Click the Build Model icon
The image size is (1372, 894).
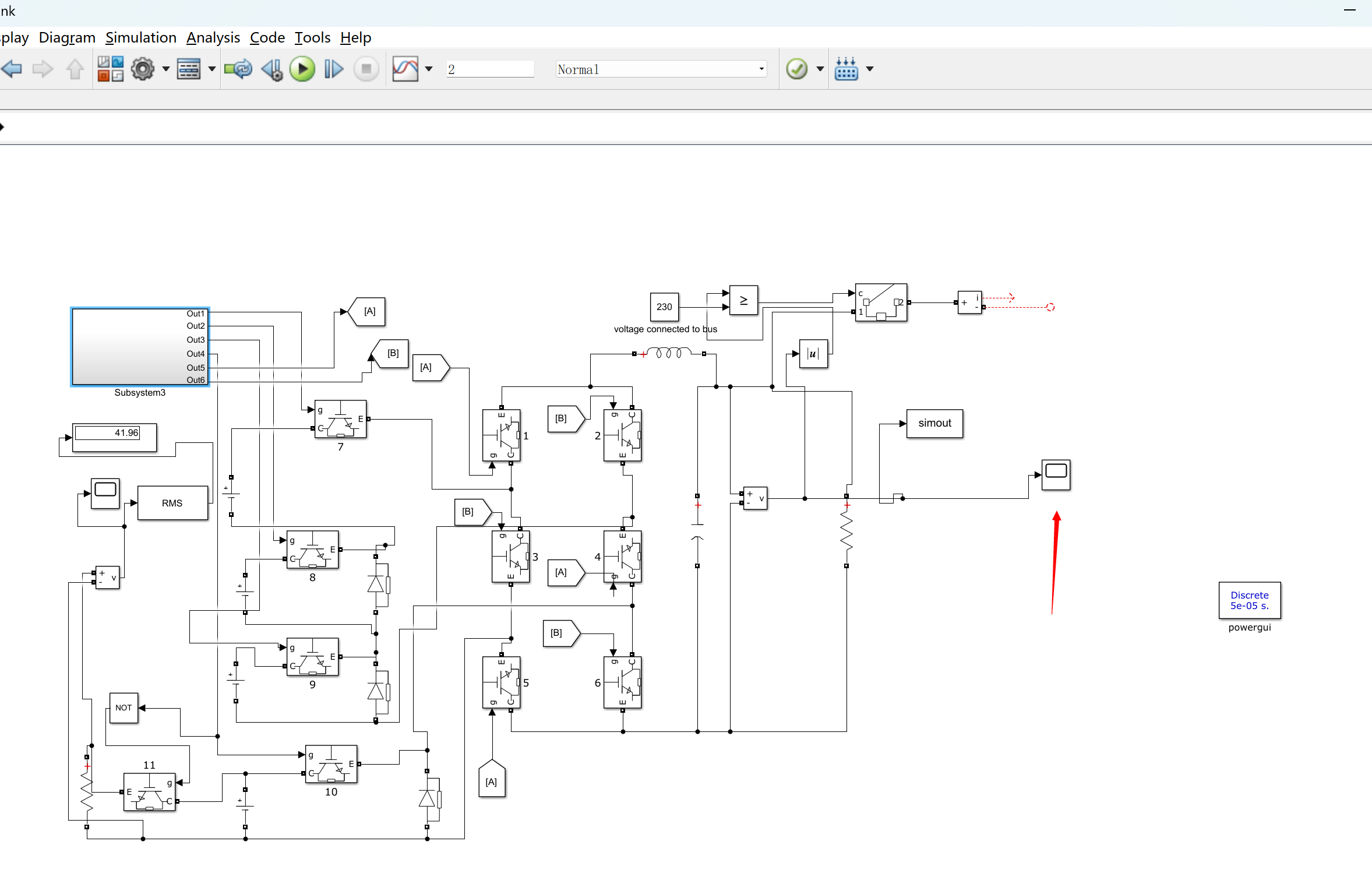pyautogui.click(x=846, y=69)
